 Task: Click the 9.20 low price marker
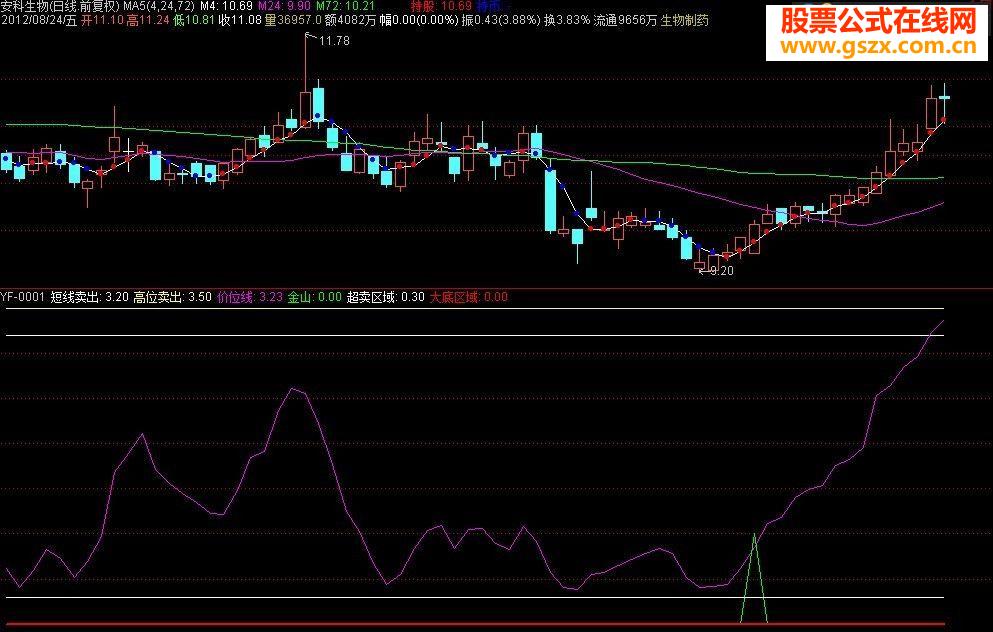[x=721, y=271]
